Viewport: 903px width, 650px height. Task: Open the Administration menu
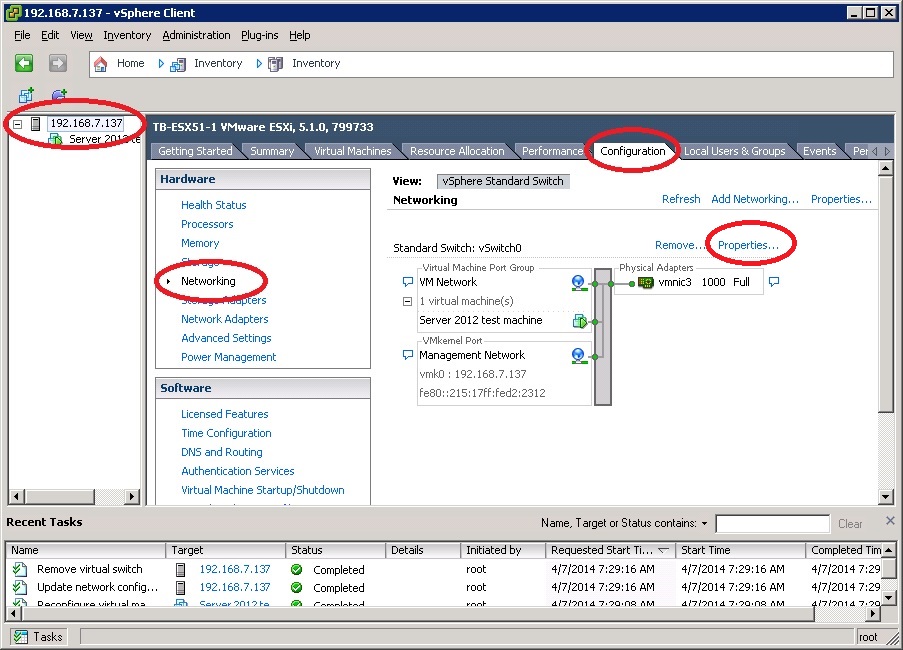pyautogui.click(x=196, y=35)
